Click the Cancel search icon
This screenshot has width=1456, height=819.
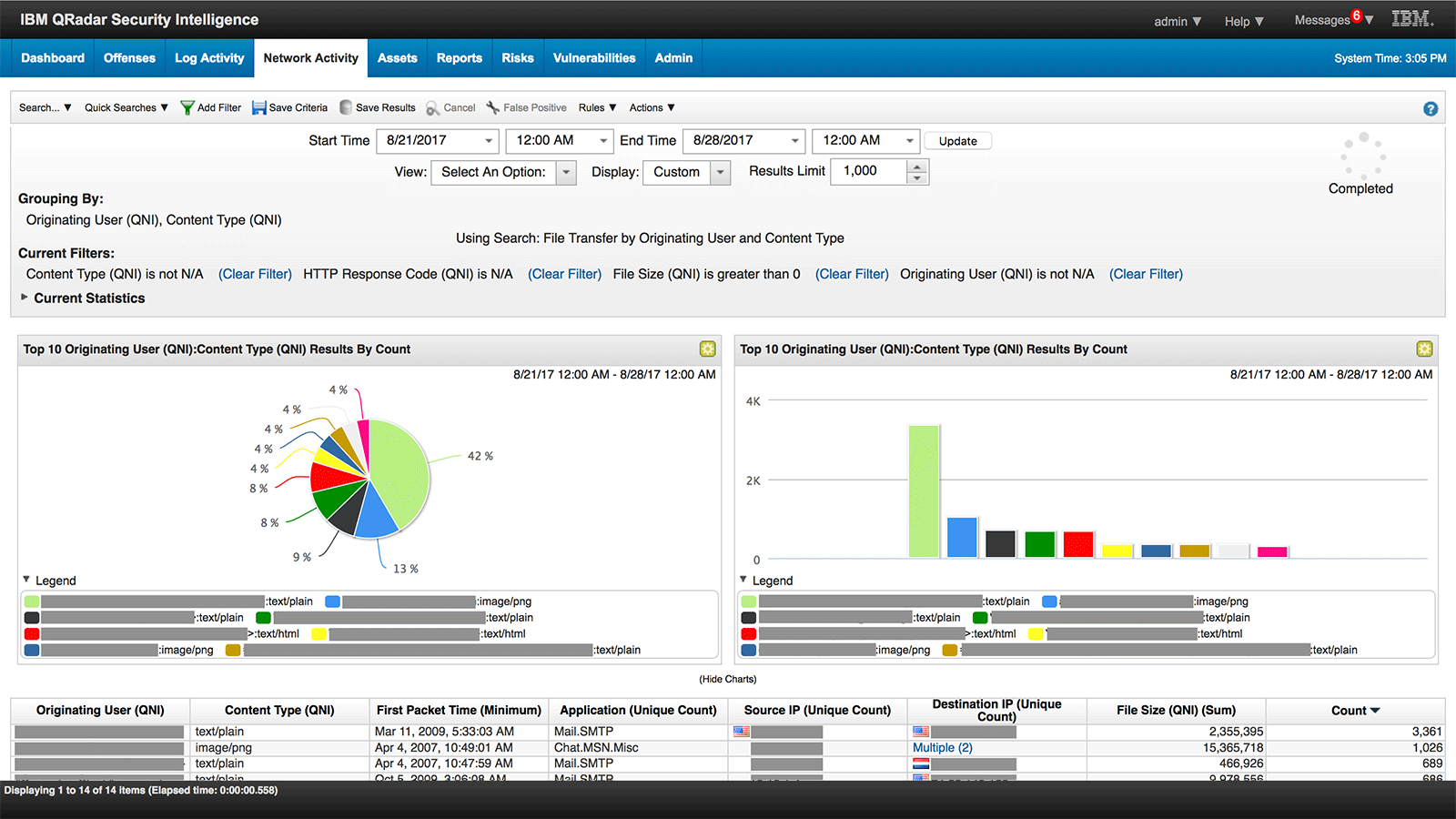click(433, 108)
